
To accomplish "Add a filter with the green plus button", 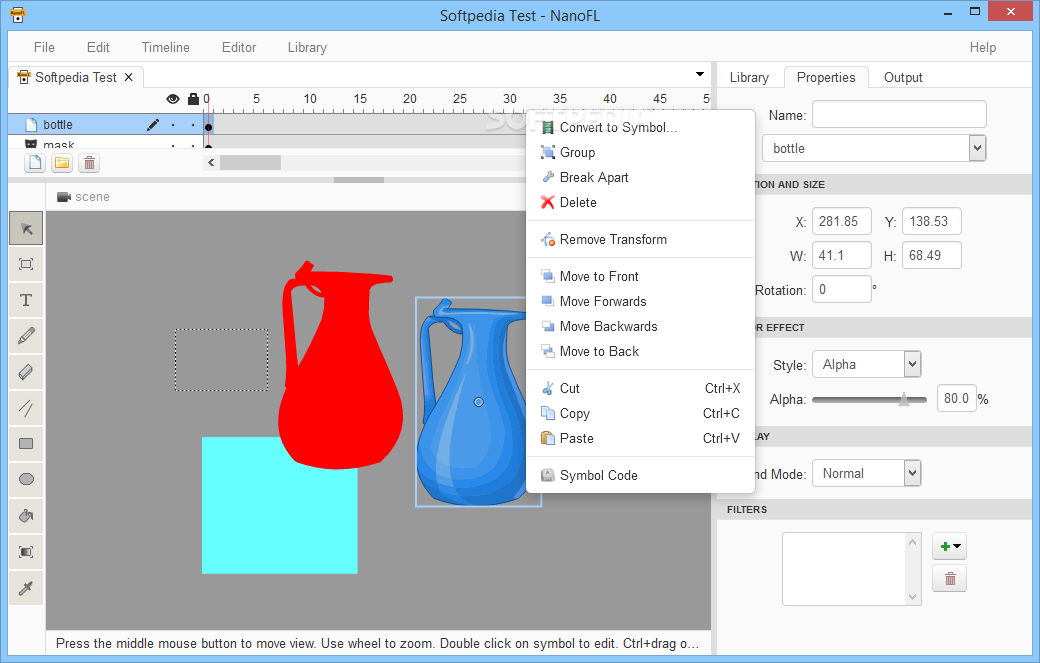I will tap(949, 546).
